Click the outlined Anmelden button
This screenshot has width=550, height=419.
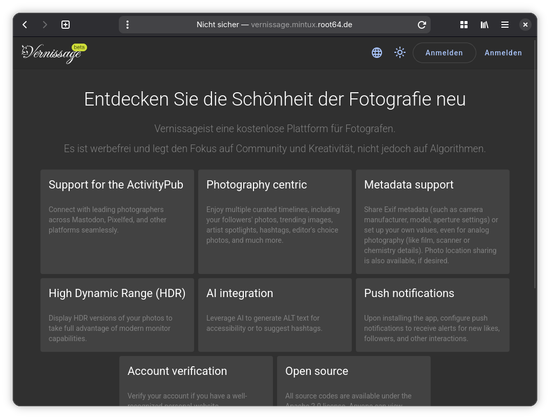[444, 53]
